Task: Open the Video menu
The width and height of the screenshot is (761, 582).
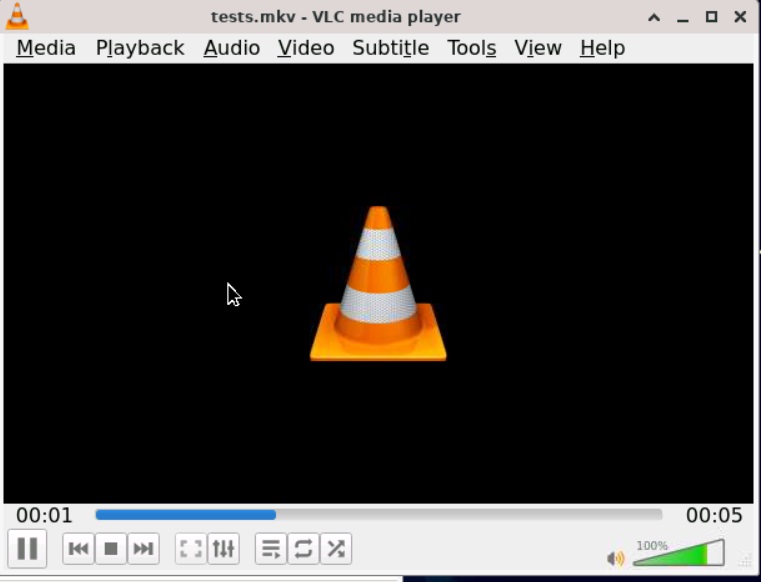Action: point(306,48)
